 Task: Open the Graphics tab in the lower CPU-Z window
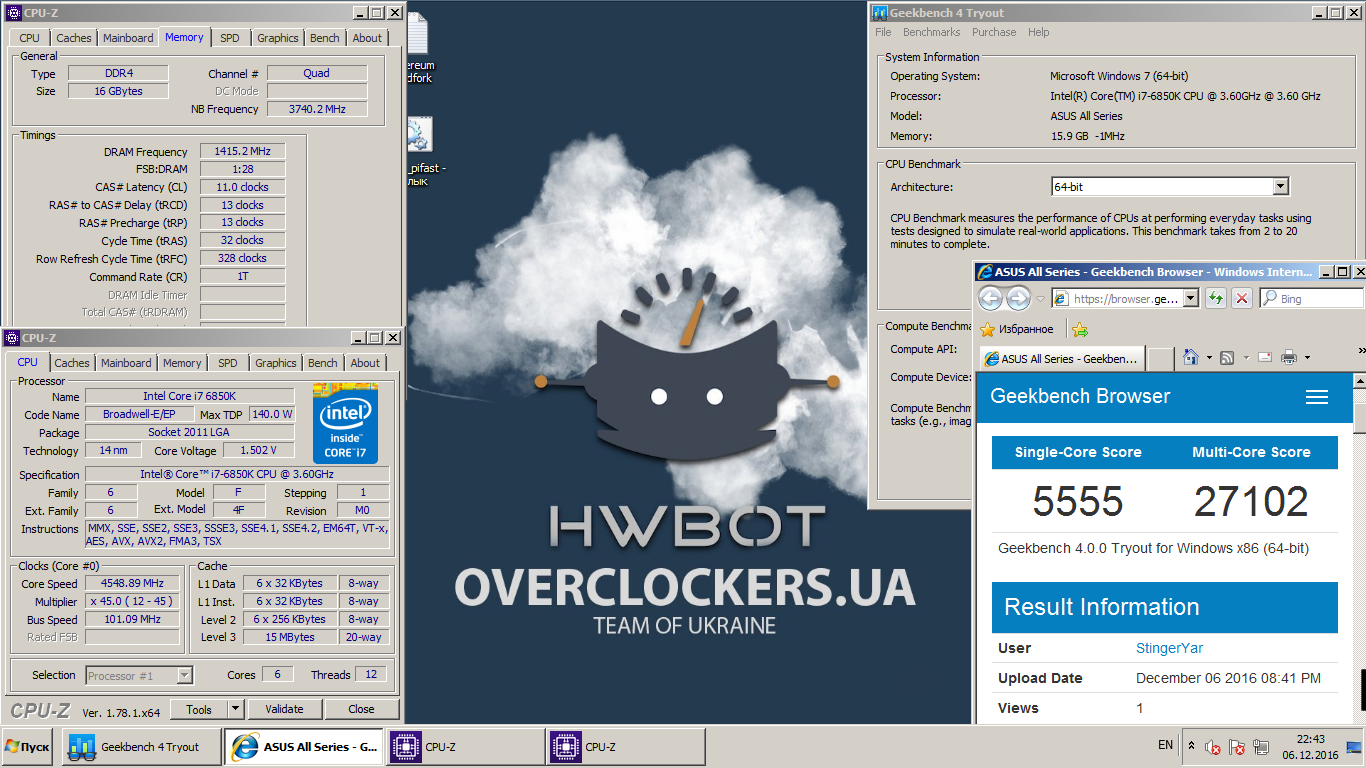click(276, 363)
